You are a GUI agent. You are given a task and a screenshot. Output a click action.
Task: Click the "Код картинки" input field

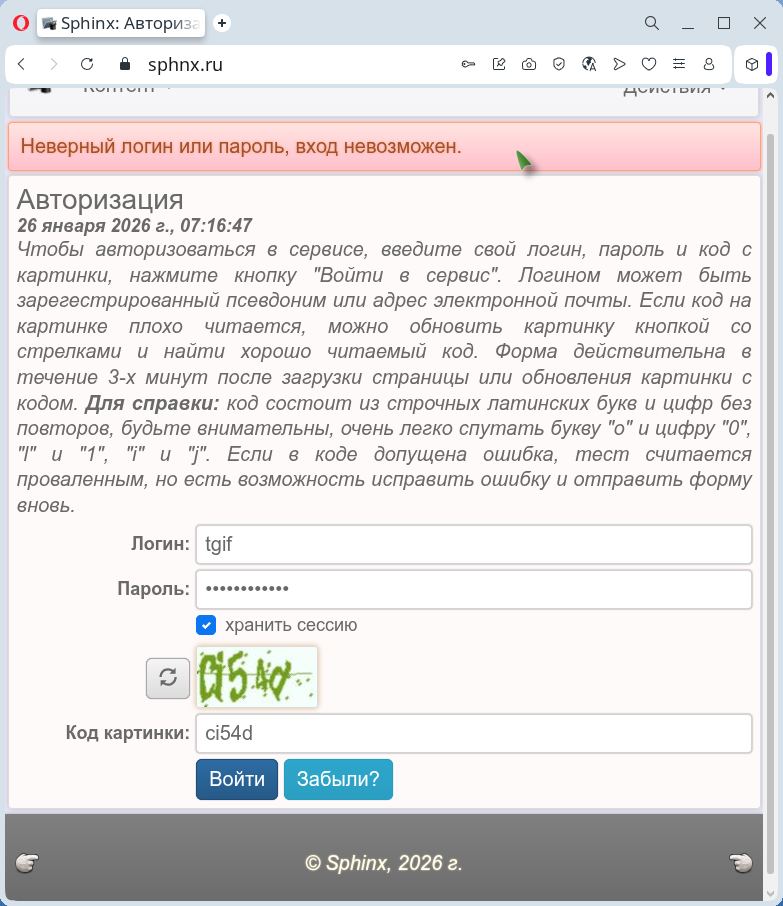coord(473,733)
